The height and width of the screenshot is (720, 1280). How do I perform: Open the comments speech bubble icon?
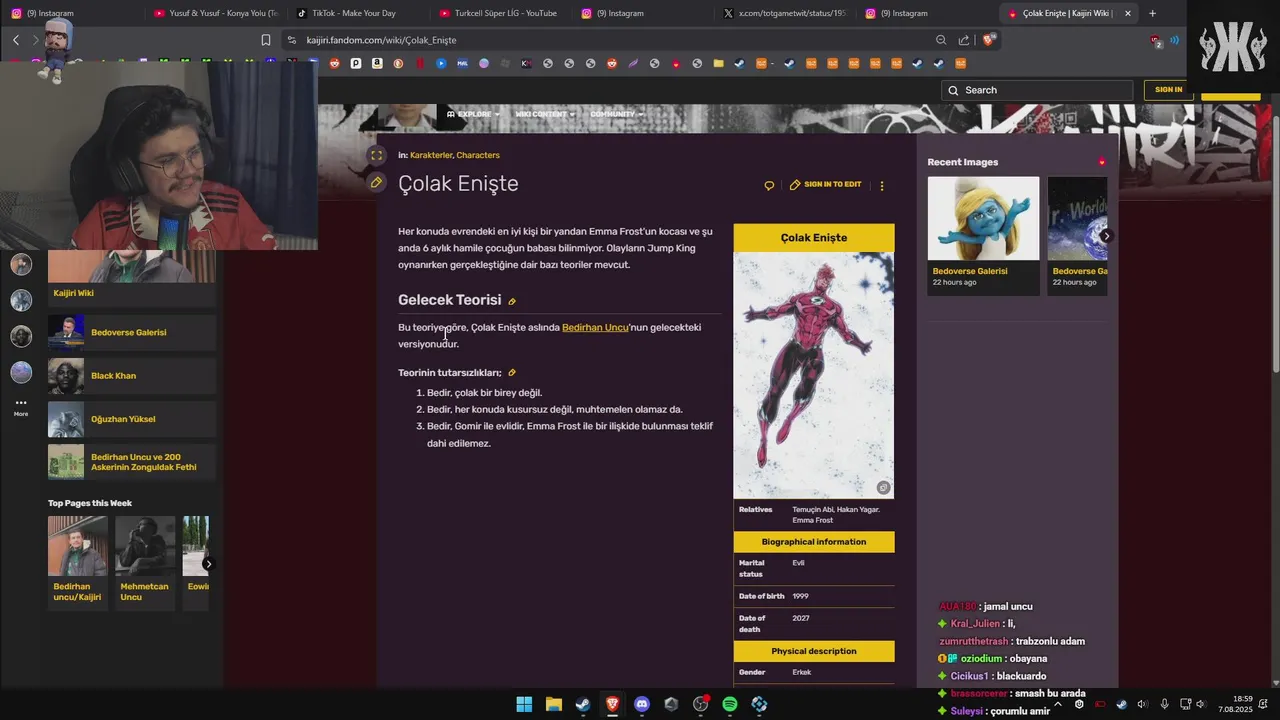[x=769, y=185]
